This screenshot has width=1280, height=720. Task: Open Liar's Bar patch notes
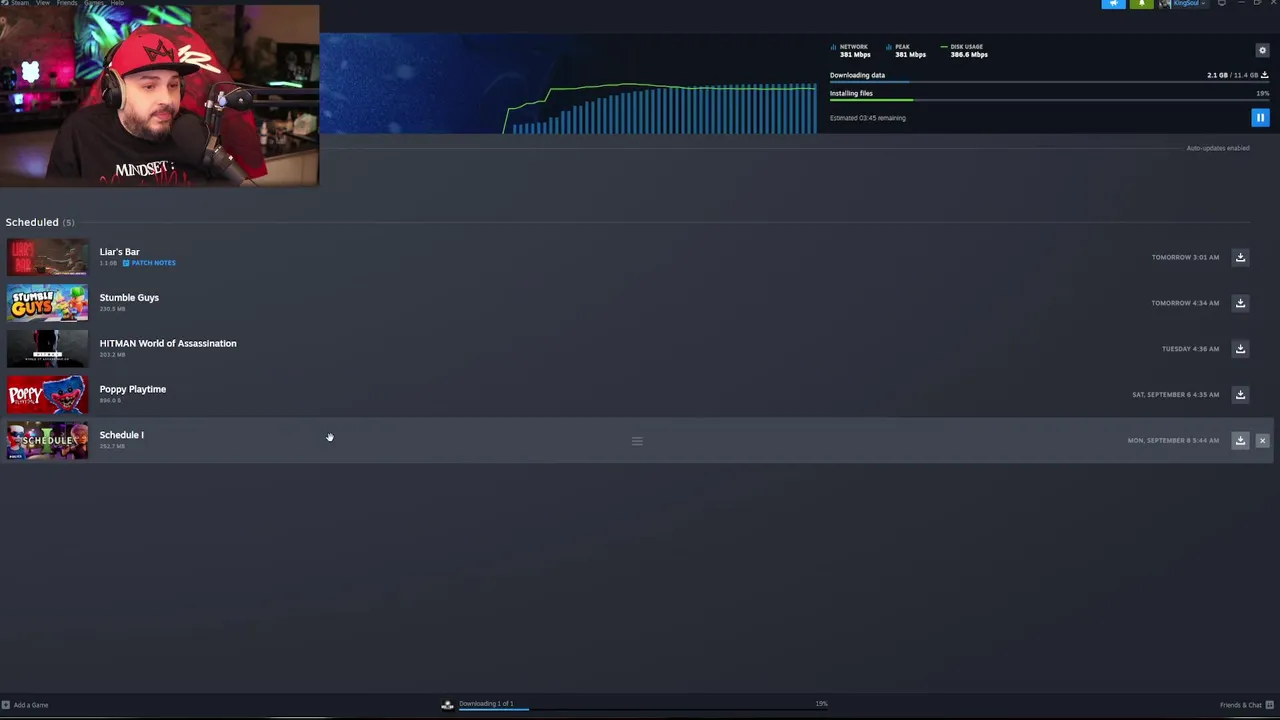point(149,263)
